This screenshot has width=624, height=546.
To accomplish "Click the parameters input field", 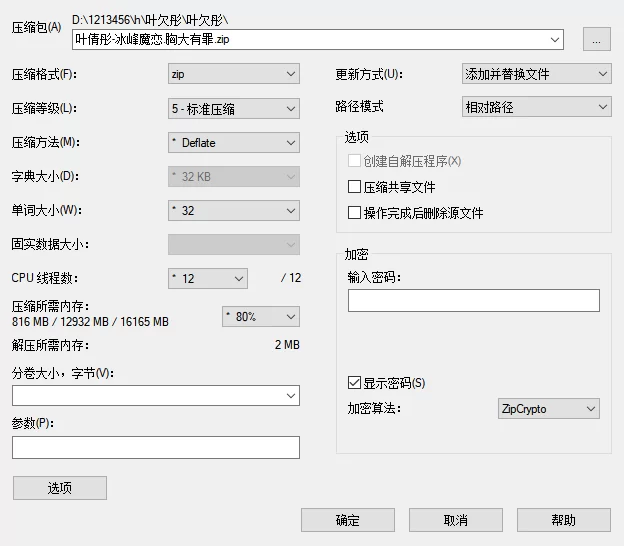I will [156, 447].
